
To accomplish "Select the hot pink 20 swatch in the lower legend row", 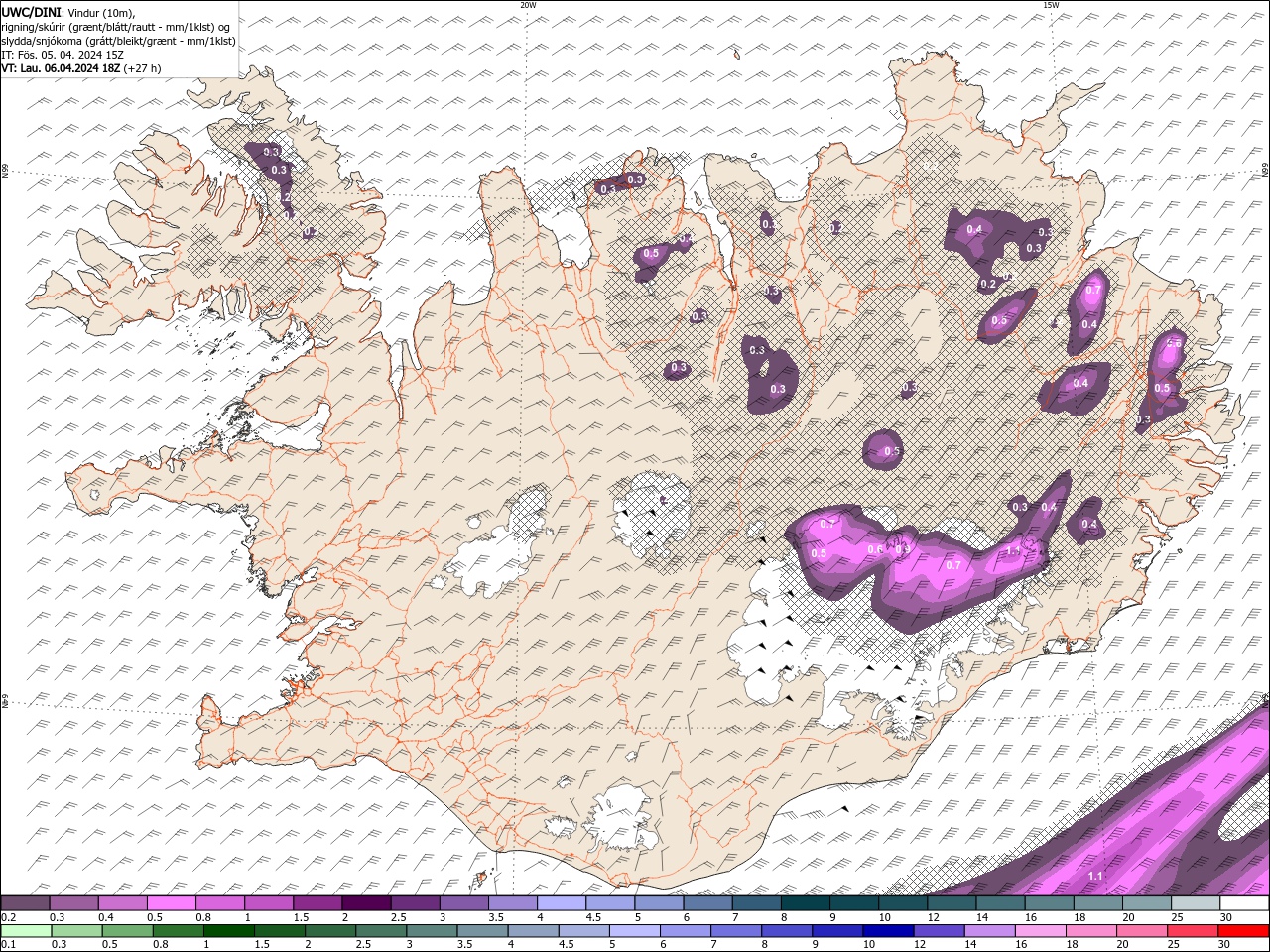I will 1142,931.
